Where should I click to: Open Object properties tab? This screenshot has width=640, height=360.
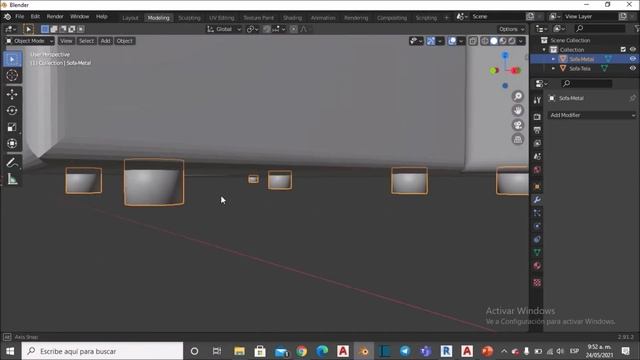point(537,187)
